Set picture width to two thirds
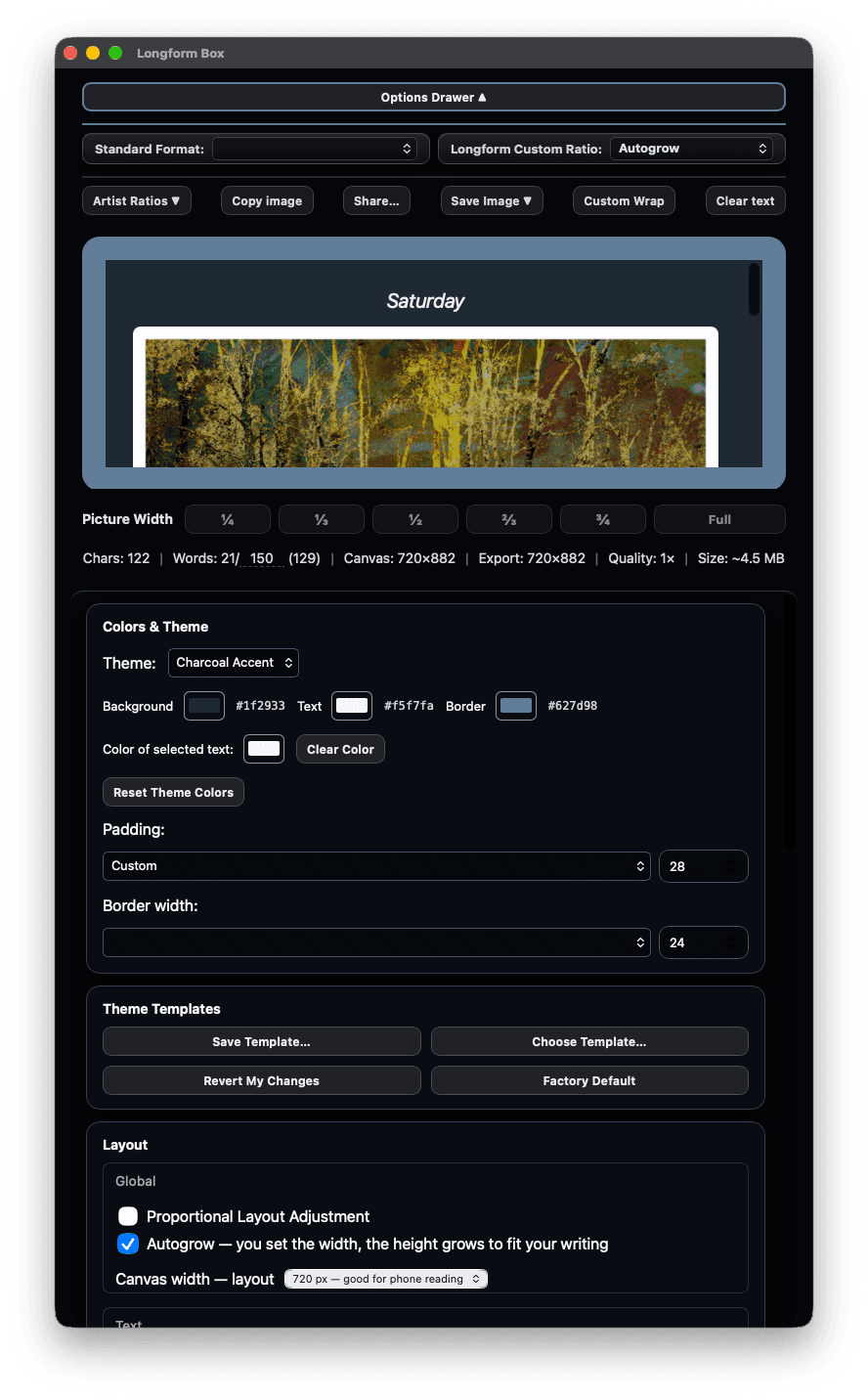The height and width of the screenshot is (1400, 868). (x=509, y=519)
